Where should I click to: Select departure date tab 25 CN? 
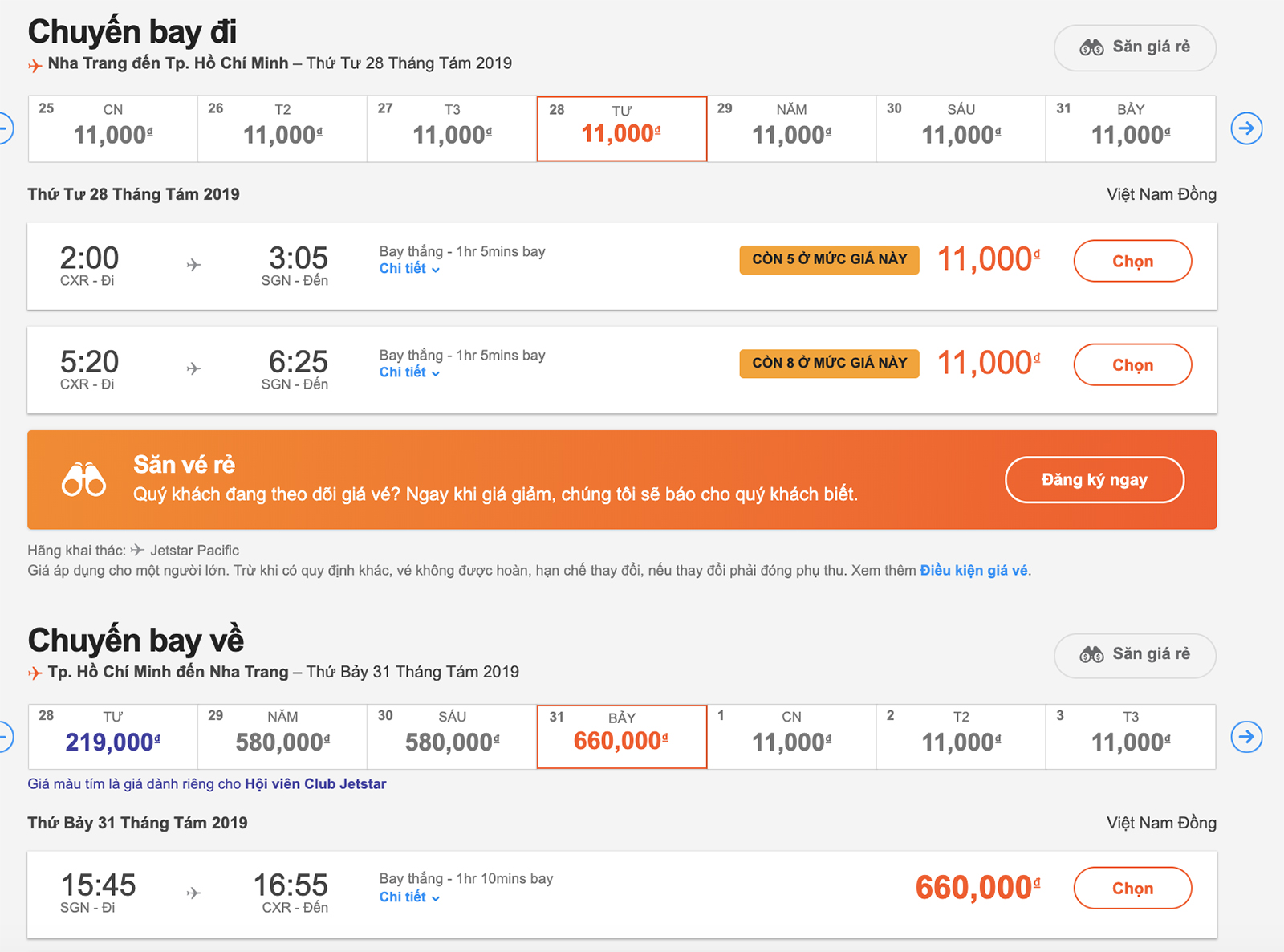[x=113, y=128]
